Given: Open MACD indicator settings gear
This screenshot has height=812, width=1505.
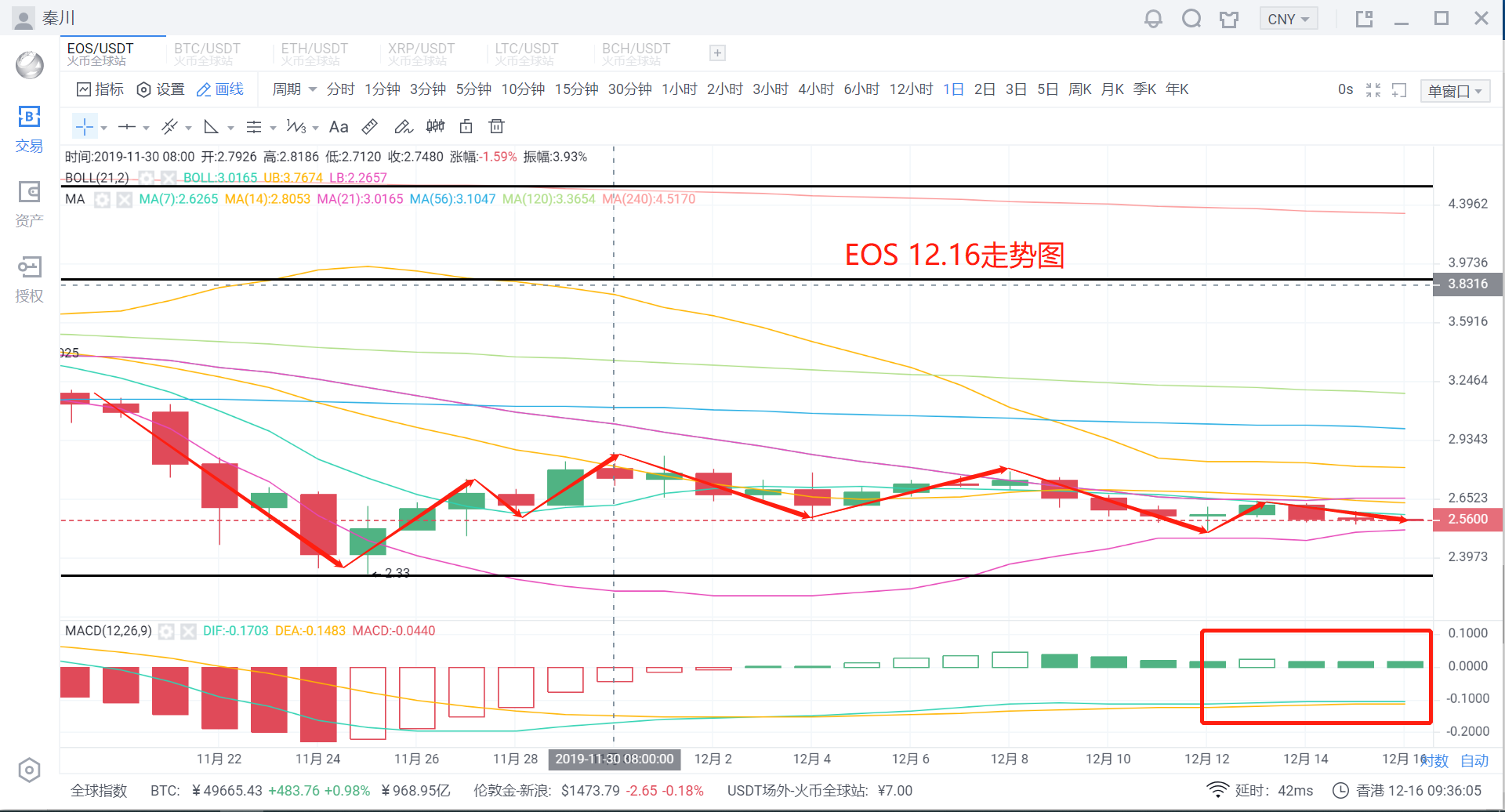Looking at the screenshot, I should [166, 631].
